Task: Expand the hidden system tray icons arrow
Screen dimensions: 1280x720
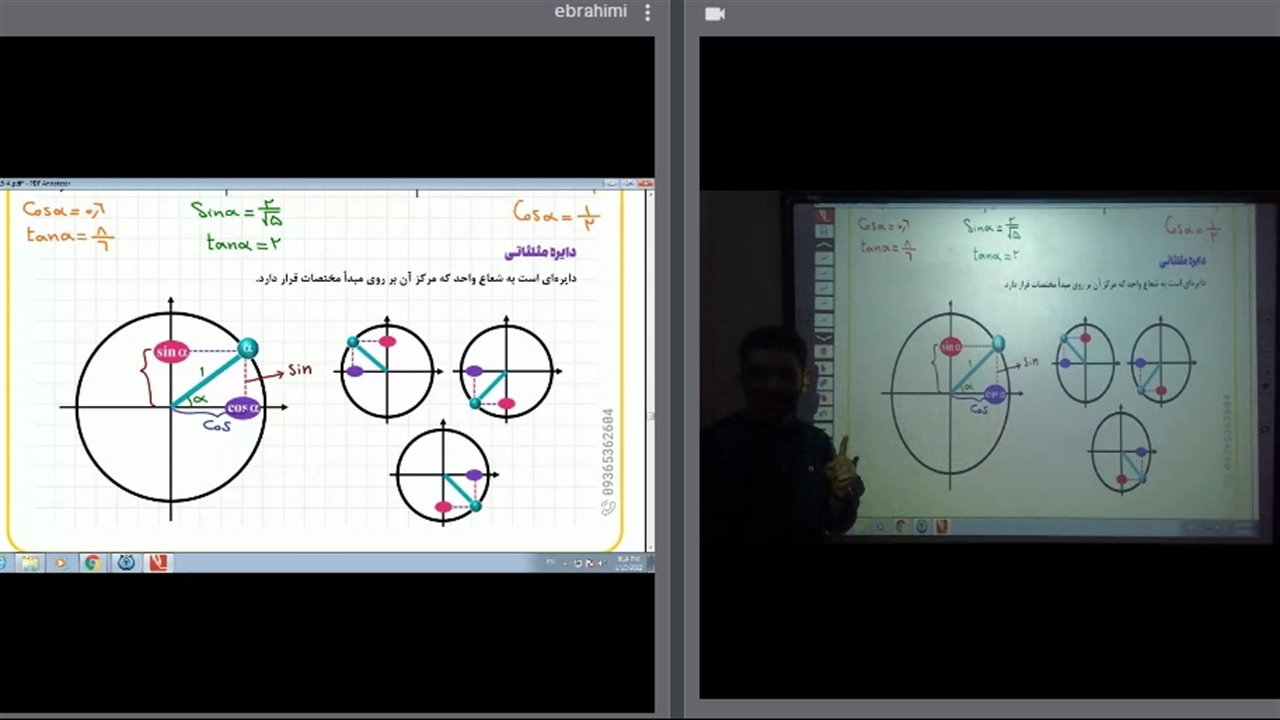Action: click(565, 563)
